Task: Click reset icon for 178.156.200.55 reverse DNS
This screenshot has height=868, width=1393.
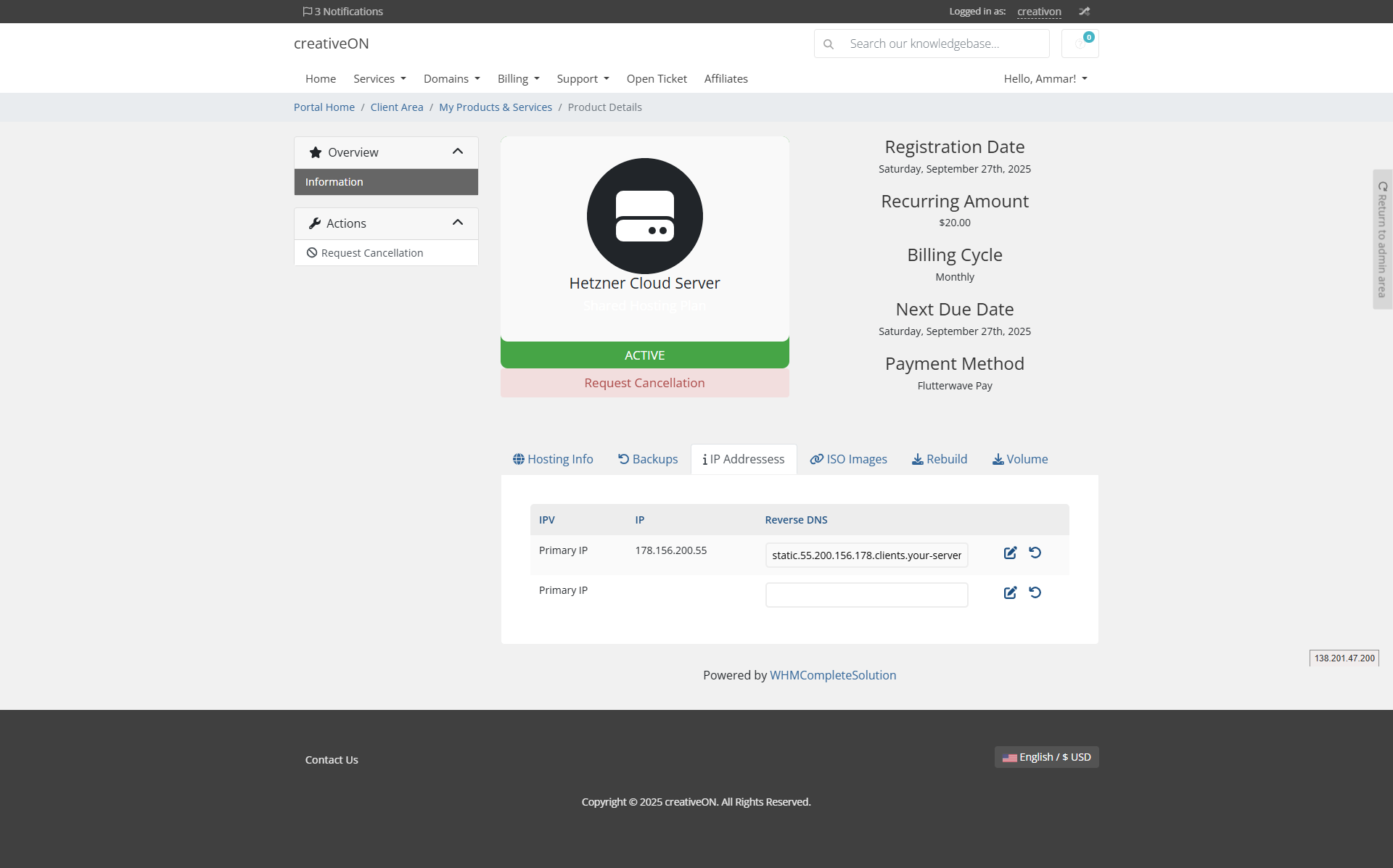Action: click(x=1035, y=553)
